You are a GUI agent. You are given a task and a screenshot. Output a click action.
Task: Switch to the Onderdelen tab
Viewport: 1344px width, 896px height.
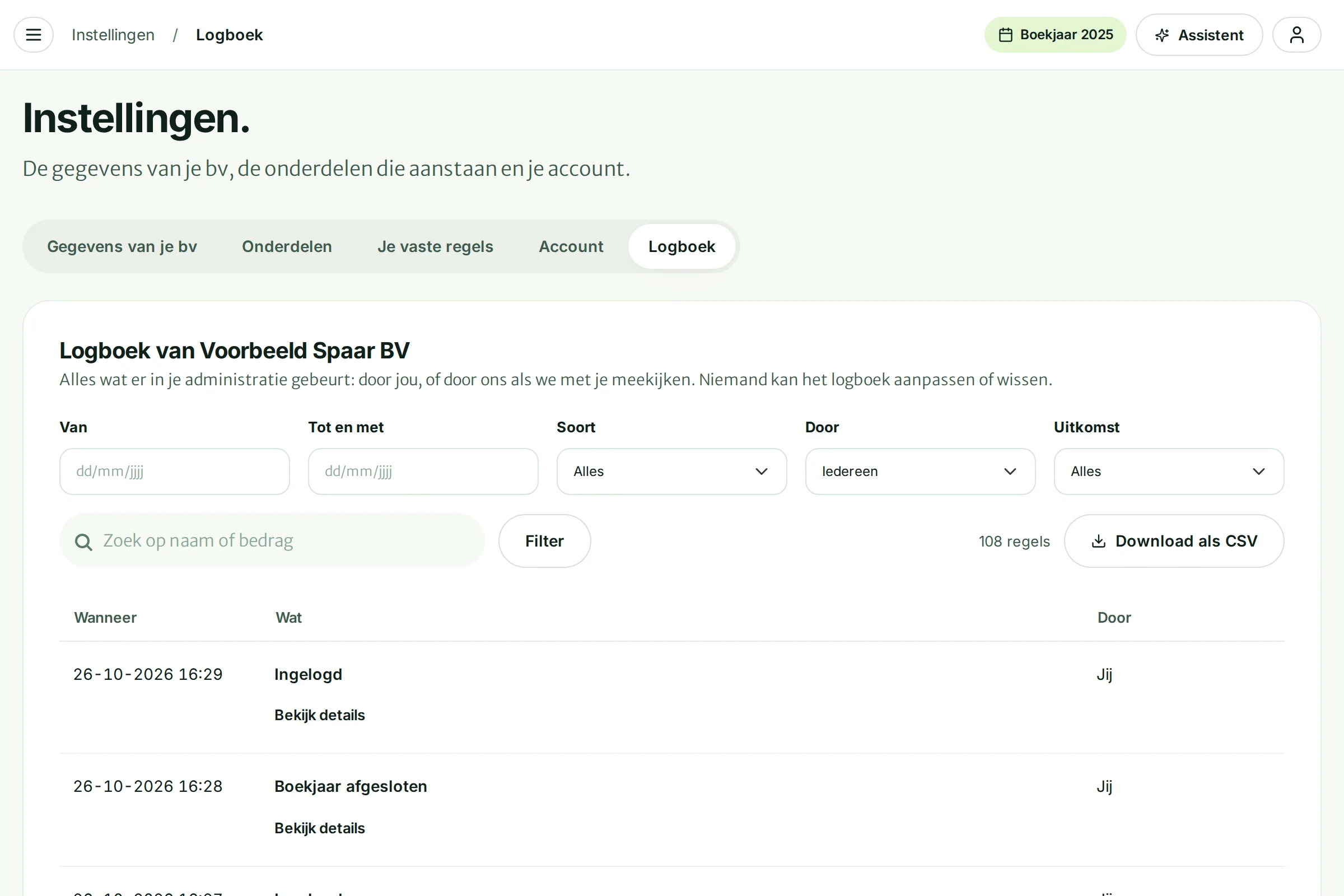[x=287, y=246]
